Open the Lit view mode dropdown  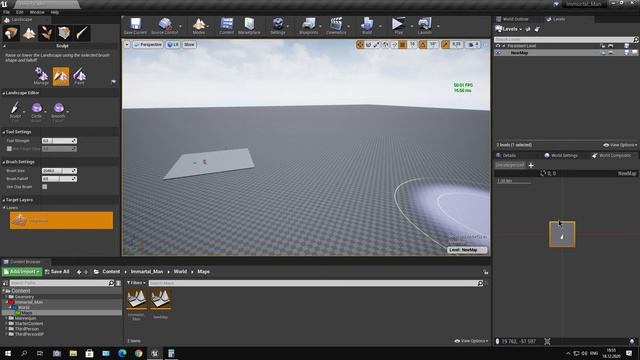point(173,44)
